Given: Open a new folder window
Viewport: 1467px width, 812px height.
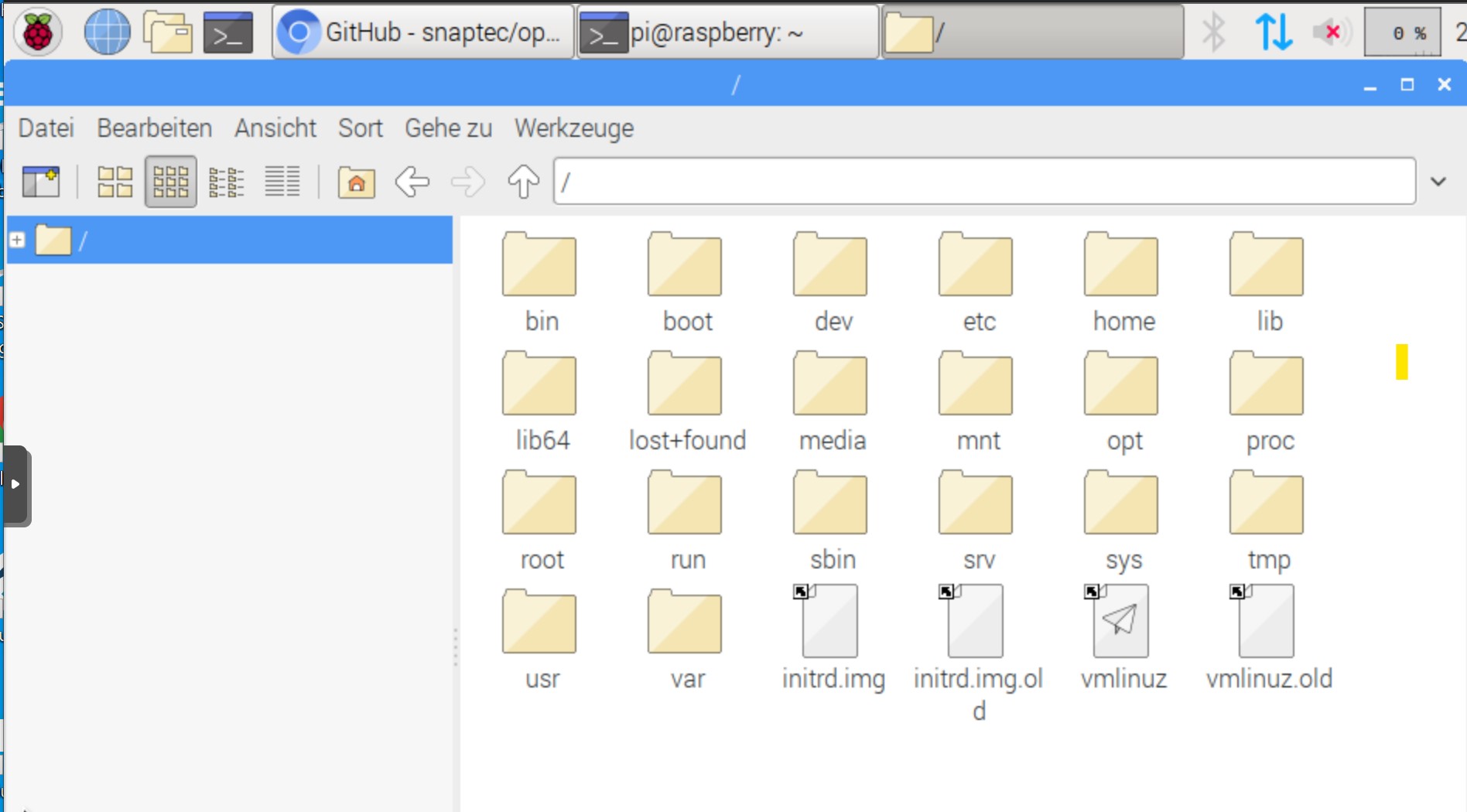Looking at the screenshot, I should (x=40, y=183).
